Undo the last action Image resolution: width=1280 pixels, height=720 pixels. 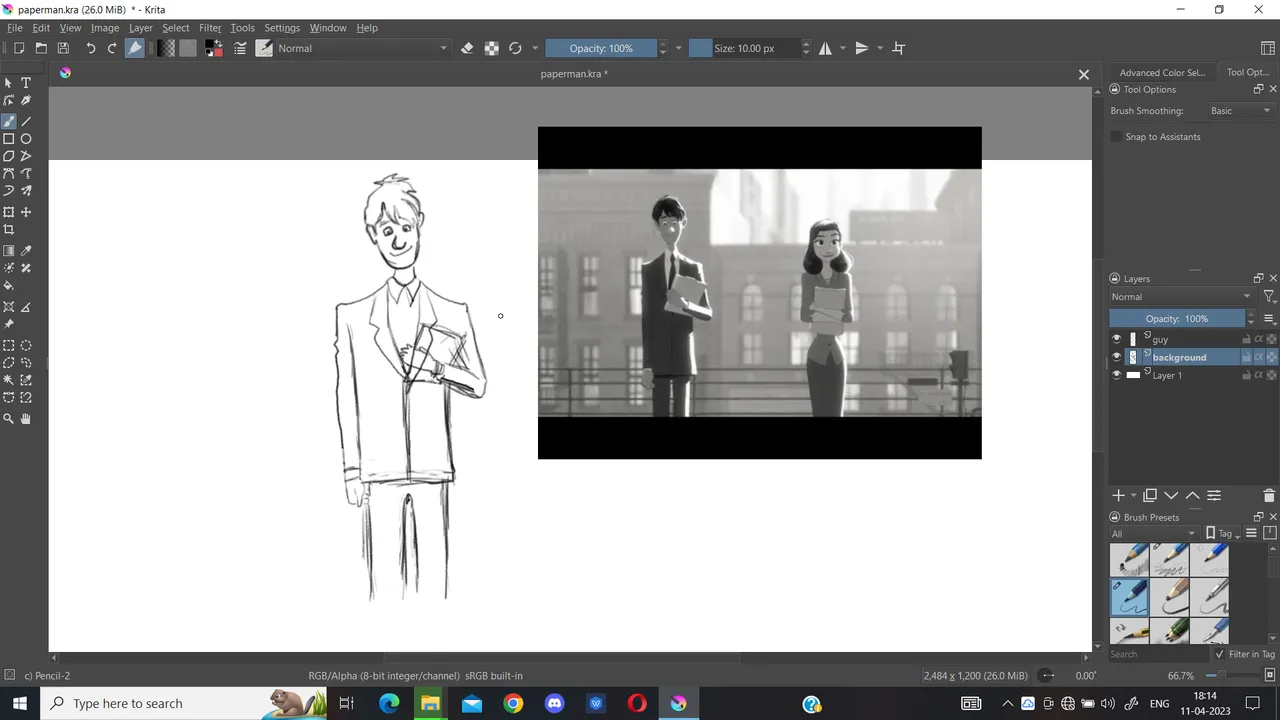91,48
